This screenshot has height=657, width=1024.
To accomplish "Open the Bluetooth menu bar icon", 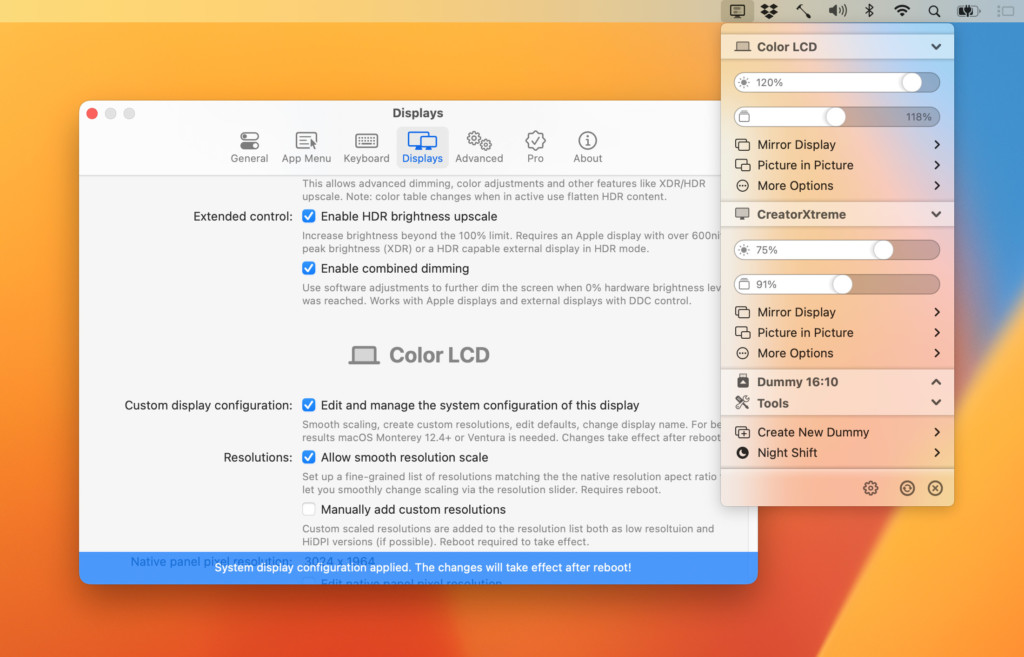I will tap(869, 10).
